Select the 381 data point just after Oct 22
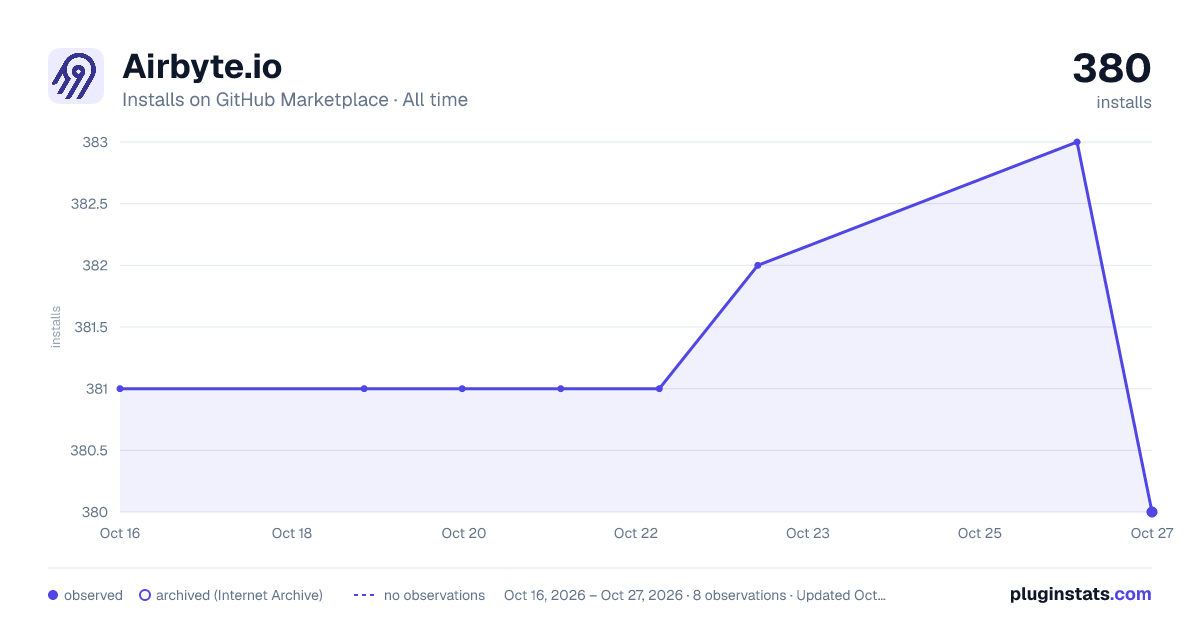This screenshot has height=630, width=1200. (x=659, y=388)
